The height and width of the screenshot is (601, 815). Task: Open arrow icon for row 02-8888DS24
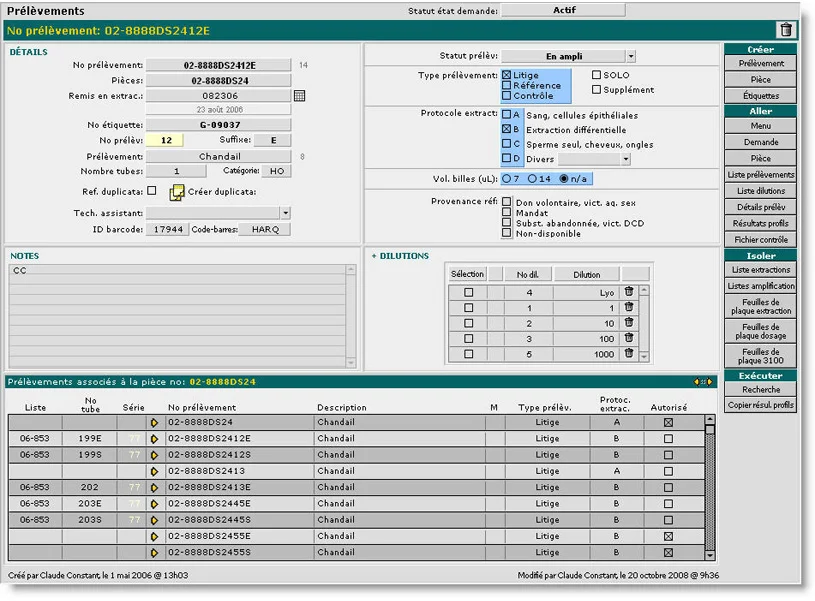tap(154, 423)
